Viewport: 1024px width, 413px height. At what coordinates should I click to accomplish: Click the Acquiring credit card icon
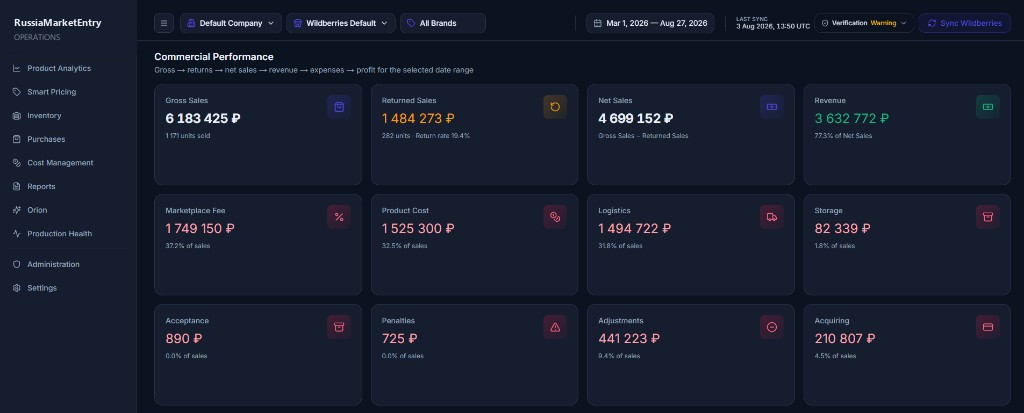coord(987,327)
